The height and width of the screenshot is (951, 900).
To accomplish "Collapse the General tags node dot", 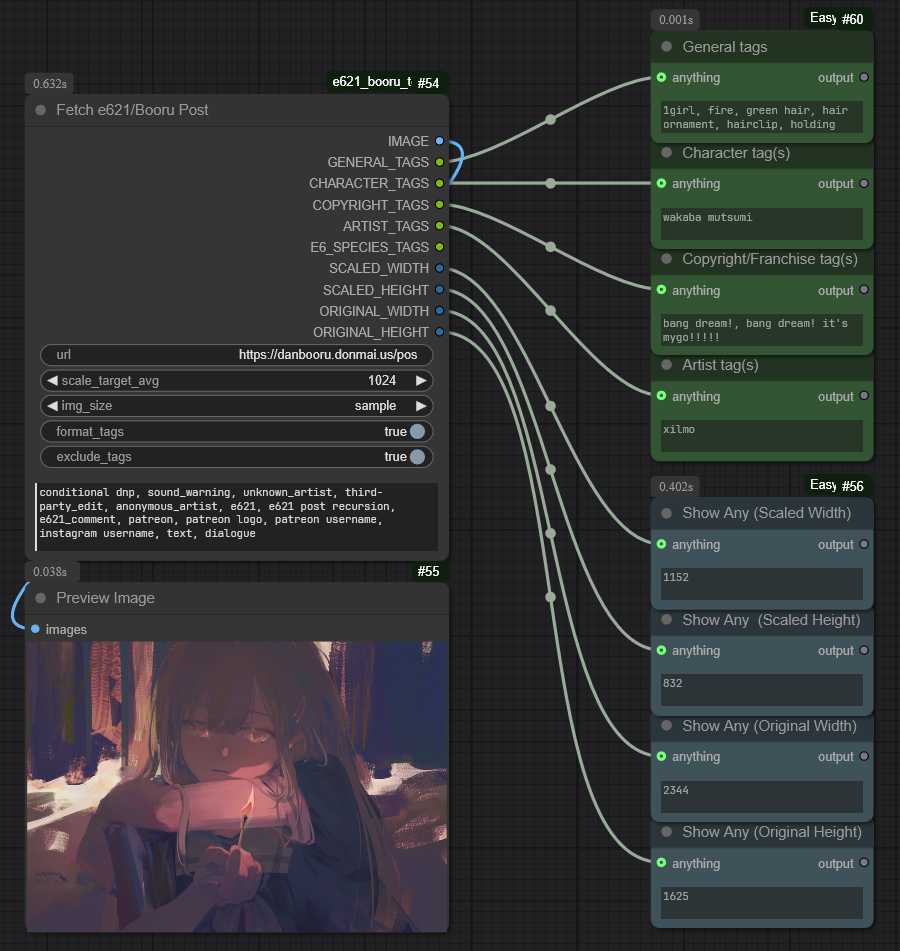I will pos(667,47).
